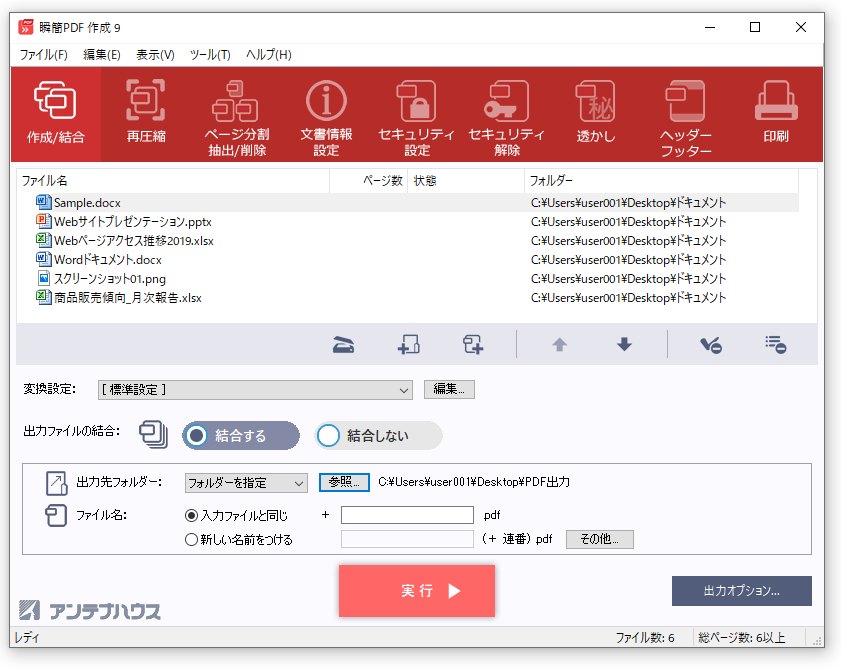Image resolution: width=841 pixels, height=668 pixels.
Task: Open ヘッダーフッター tool
Action: (685, 114)
